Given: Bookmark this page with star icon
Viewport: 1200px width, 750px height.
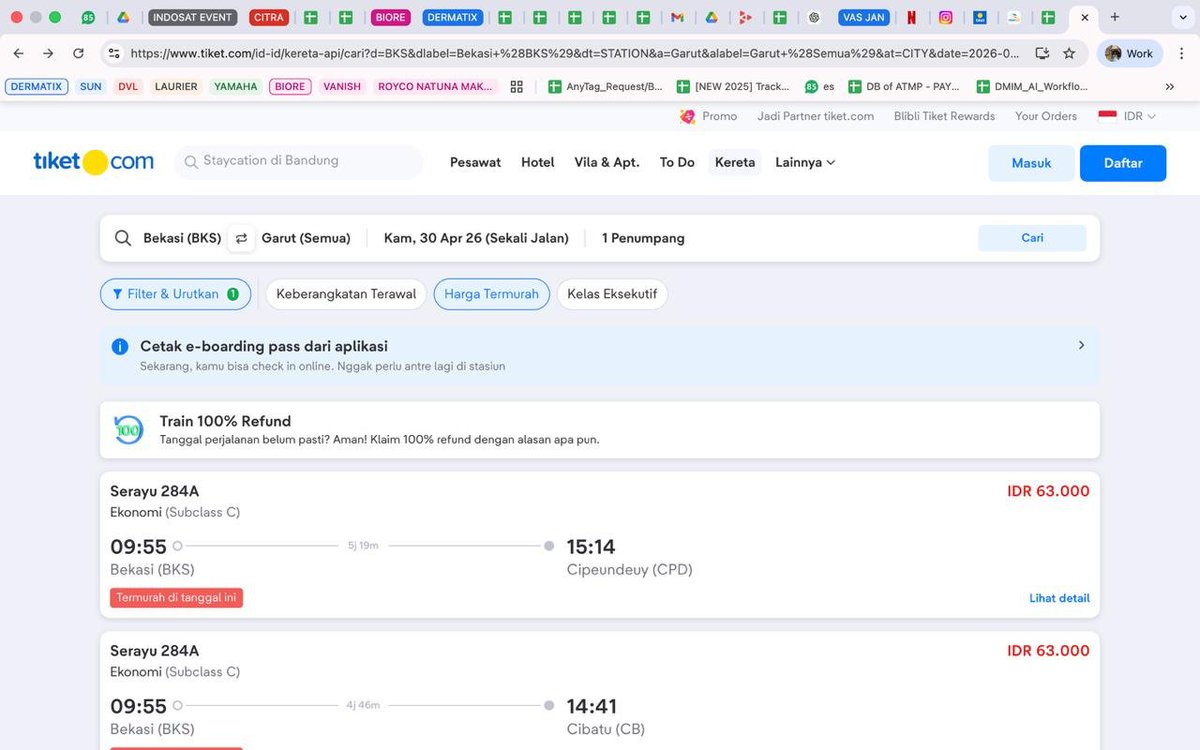Looking at the screenshot, I should tap(1069, 53).
